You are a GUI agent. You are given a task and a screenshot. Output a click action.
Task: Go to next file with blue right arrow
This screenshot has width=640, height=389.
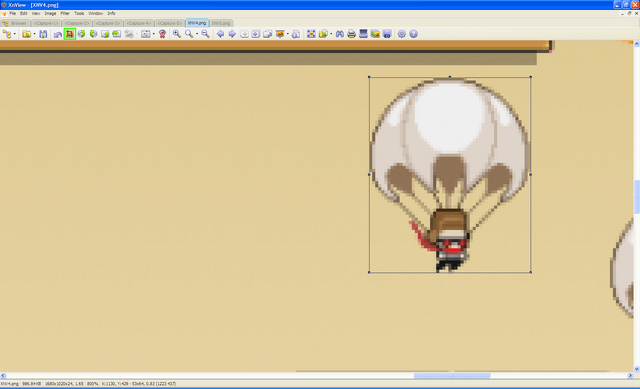pyautogui.click(x=232, y=34)
